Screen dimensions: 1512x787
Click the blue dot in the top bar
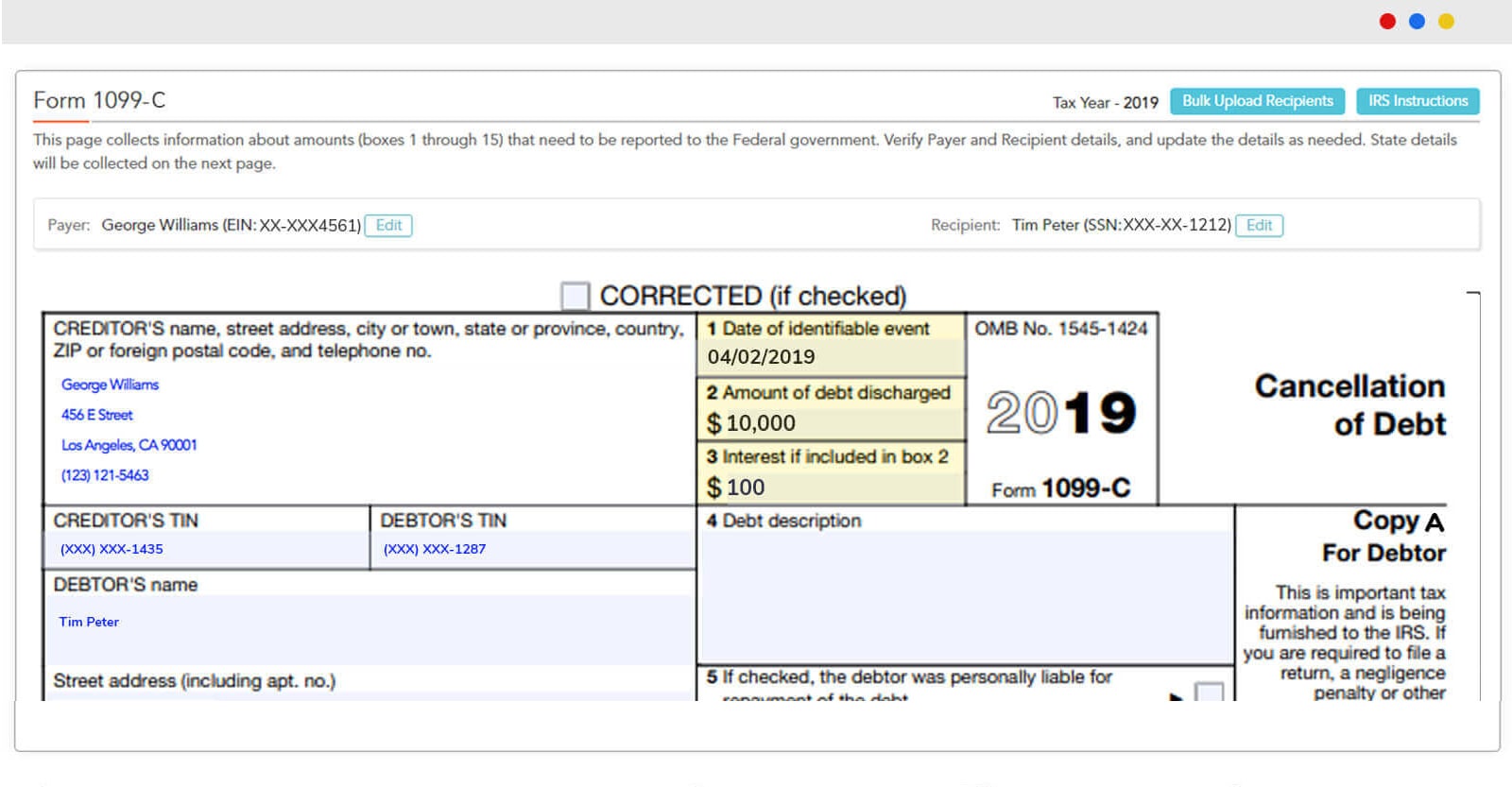[1417, 22]
